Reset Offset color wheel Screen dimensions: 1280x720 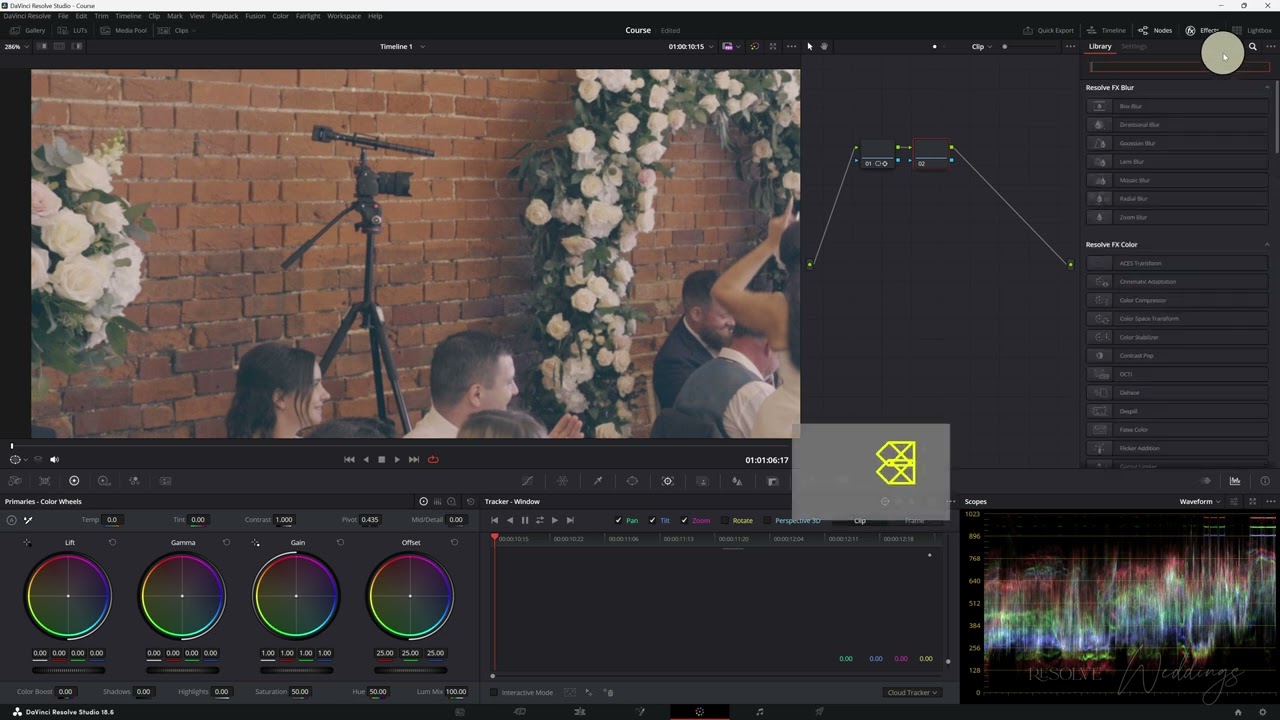tap(454, 543)
